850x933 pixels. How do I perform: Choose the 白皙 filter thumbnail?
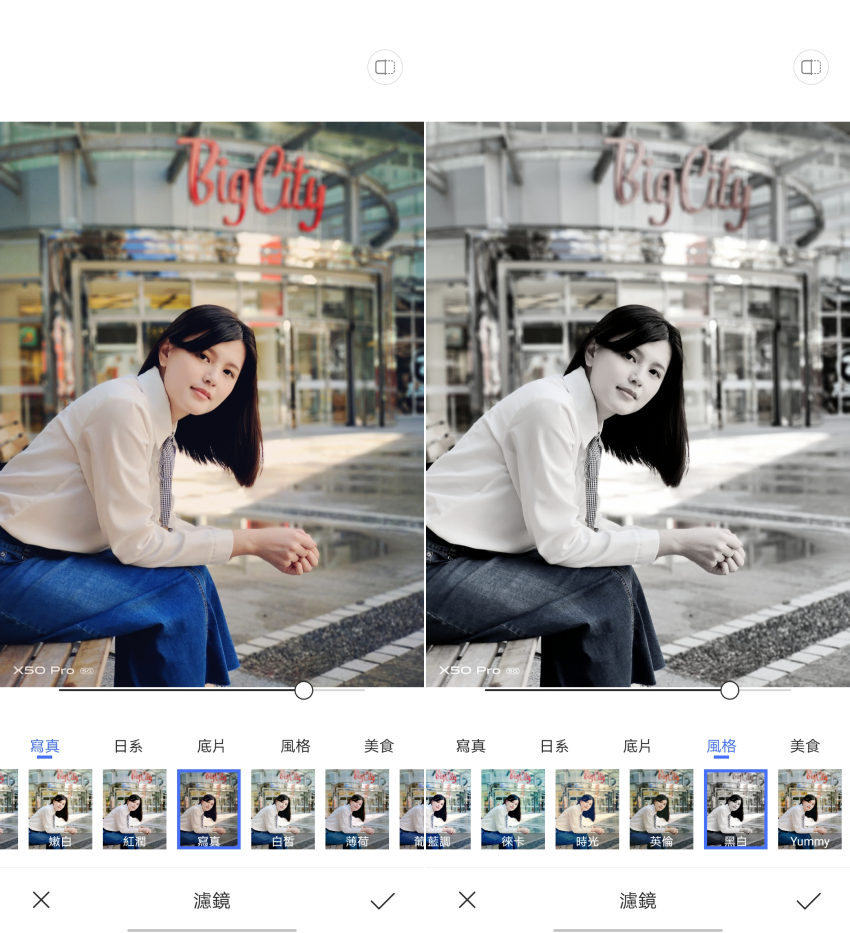pos(285,808)
